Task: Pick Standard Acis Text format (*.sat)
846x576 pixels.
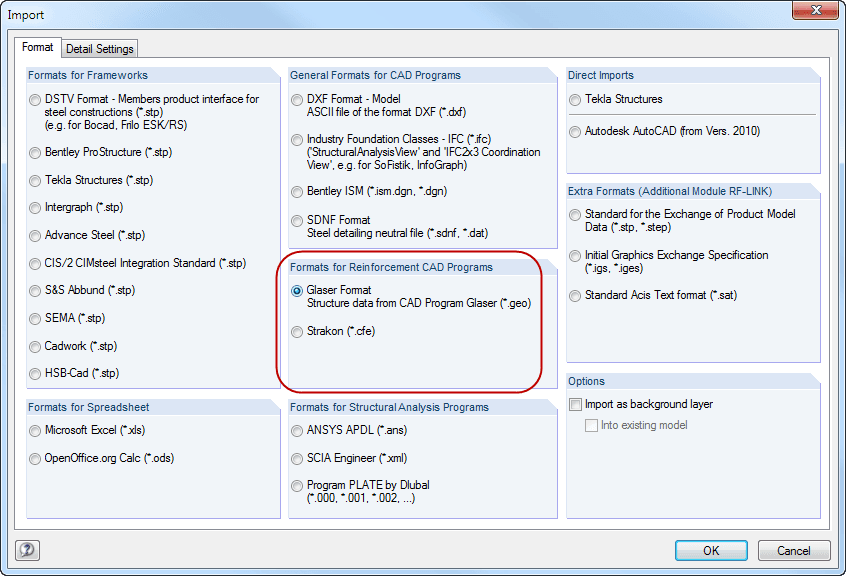Action: click(x=574, y=295)
